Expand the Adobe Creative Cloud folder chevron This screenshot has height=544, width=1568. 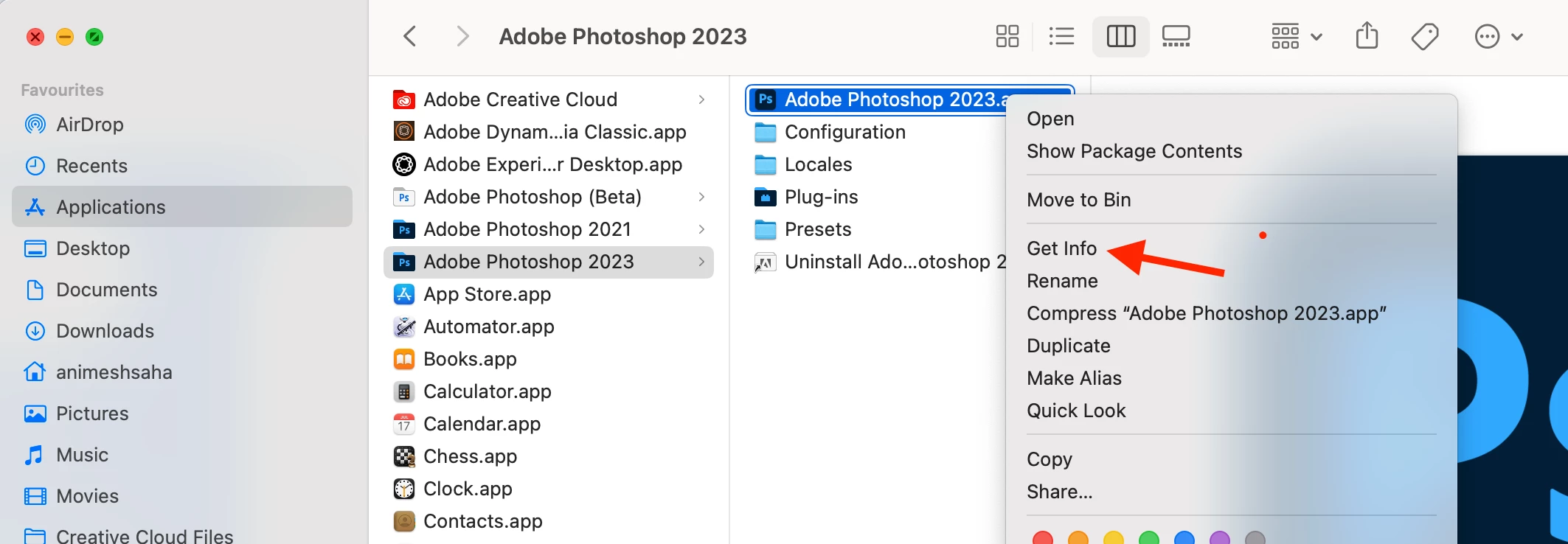[701, 100]
